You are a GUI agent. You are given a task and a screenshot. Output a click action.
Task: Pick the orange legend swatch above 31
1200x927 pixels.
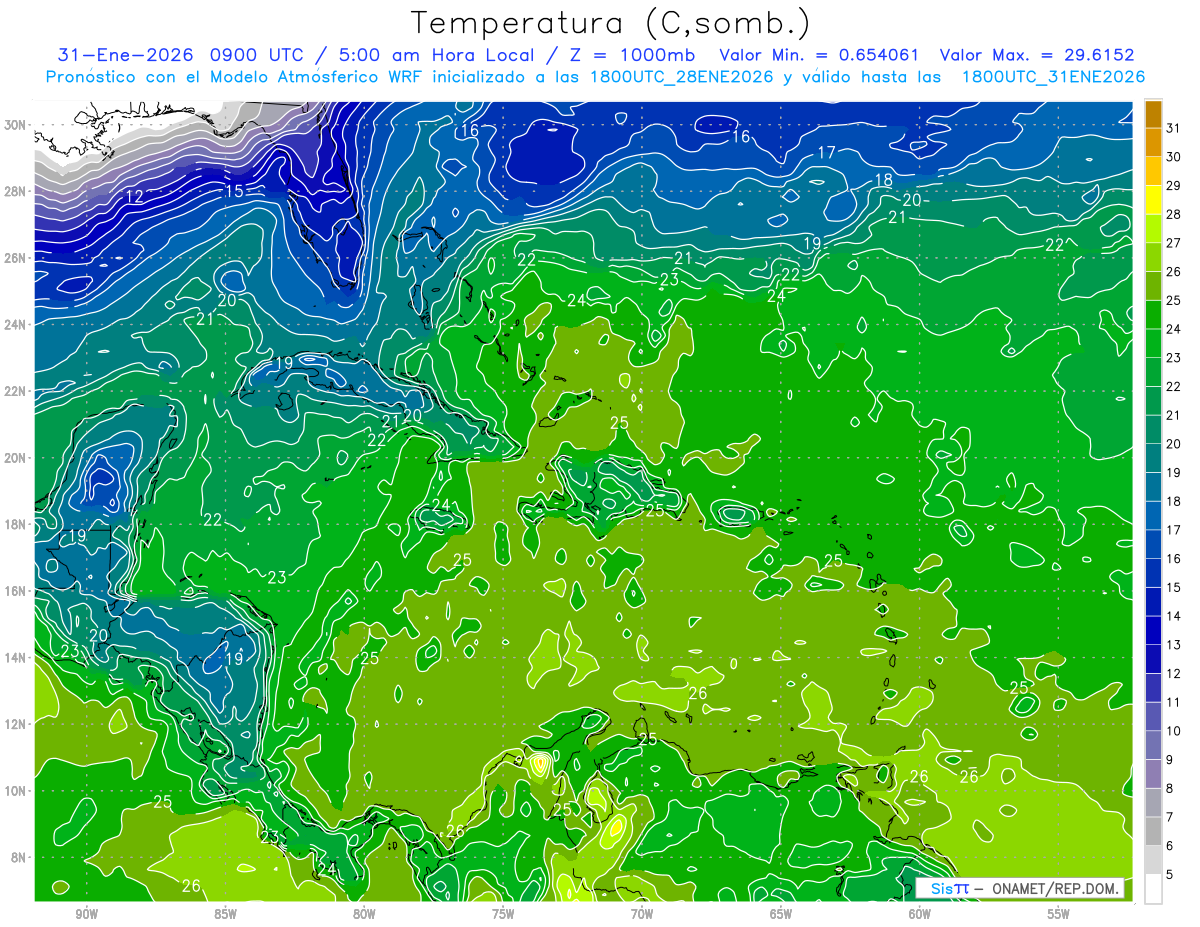point(1153,114)
